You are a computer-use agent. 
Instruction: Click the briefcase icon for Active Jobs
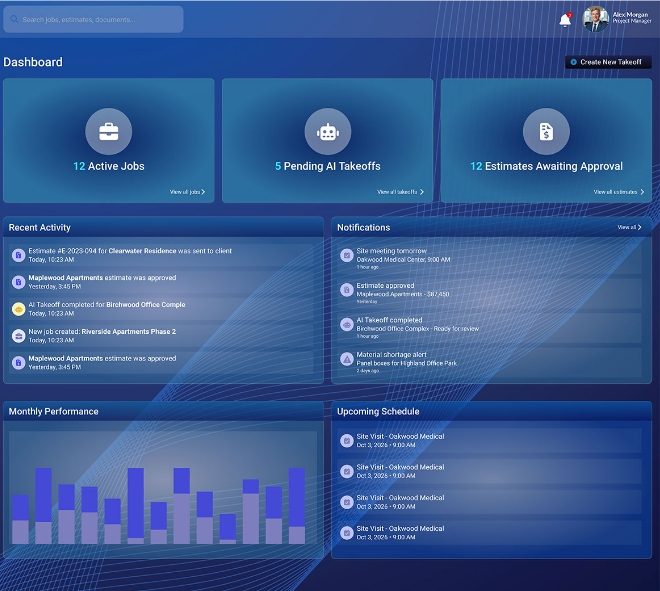[109, 132]
